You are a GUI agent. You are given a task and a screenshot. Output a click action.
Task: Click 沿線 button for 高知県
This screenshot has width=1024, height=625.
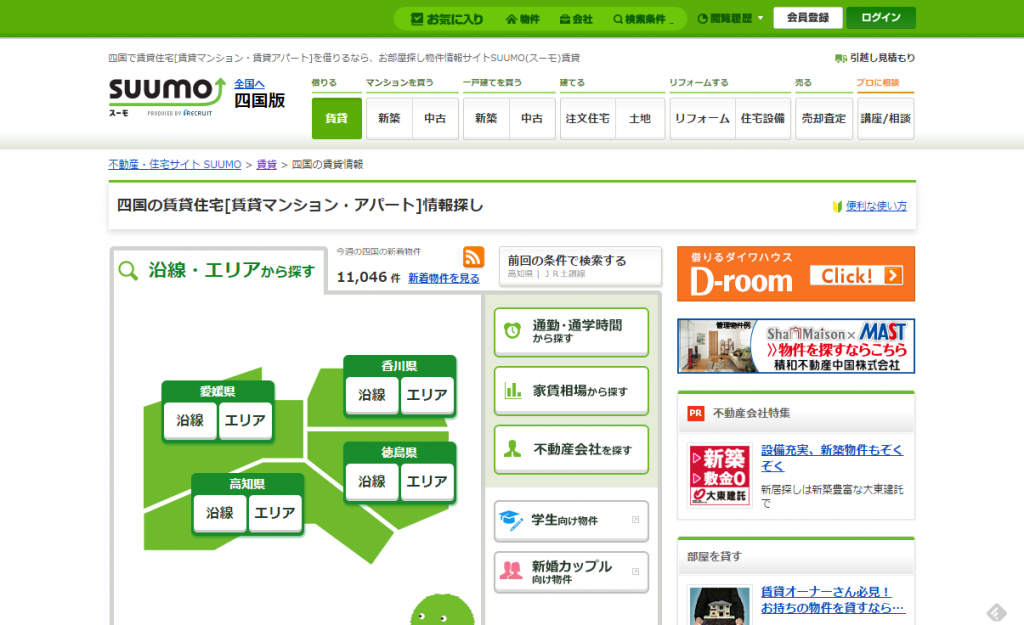tap(220, 513)
